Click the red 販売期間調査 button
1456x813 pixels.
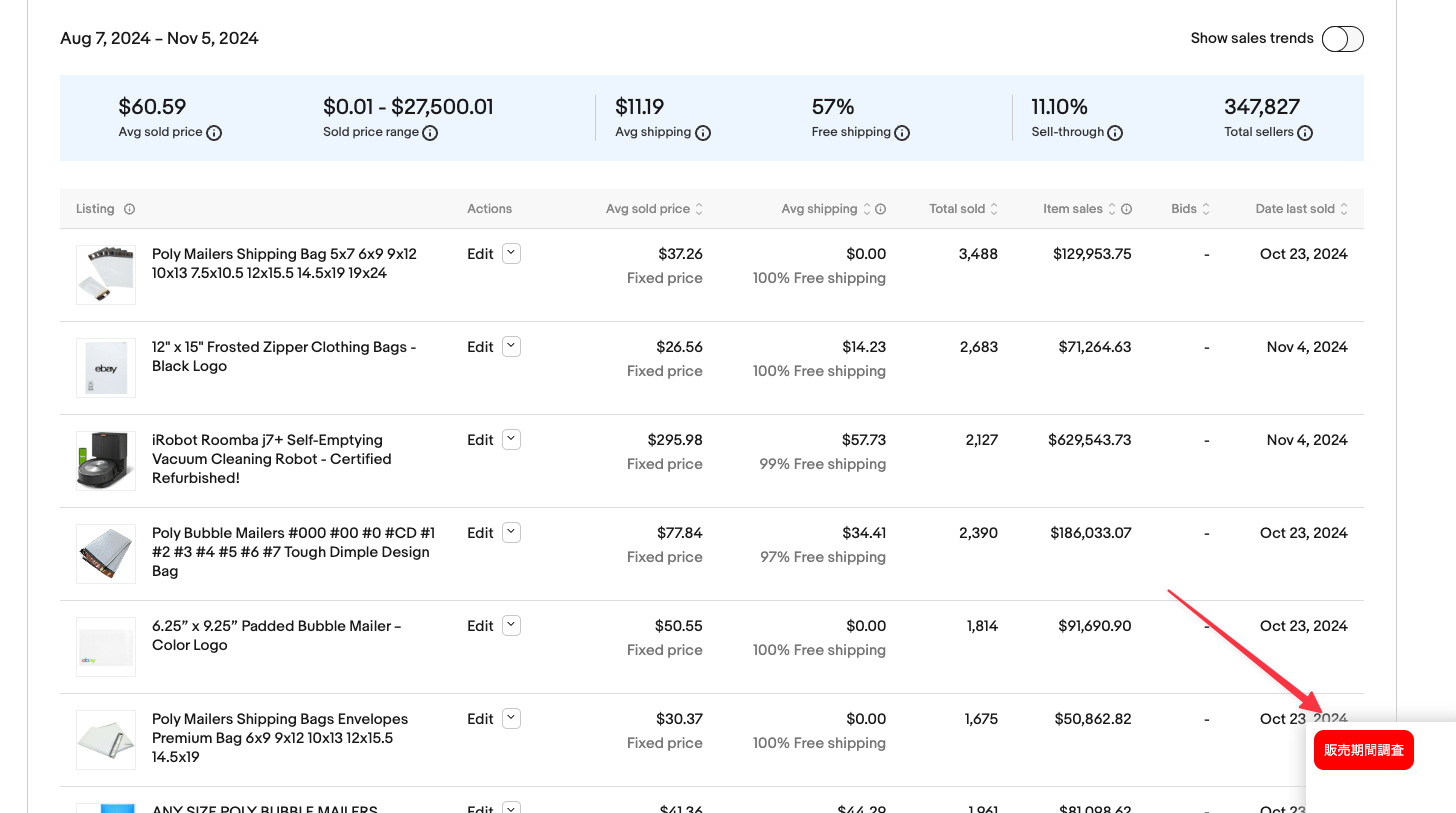click(1364, 750)
